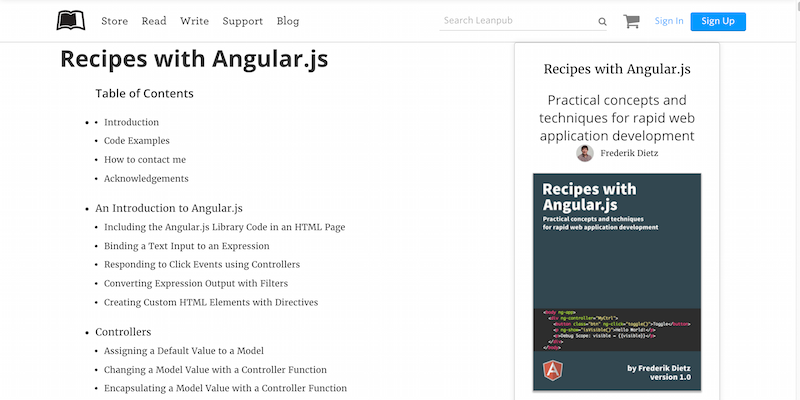Open the Write menu
The width and height of the screenshot is (800, 400).
point(194,21)
